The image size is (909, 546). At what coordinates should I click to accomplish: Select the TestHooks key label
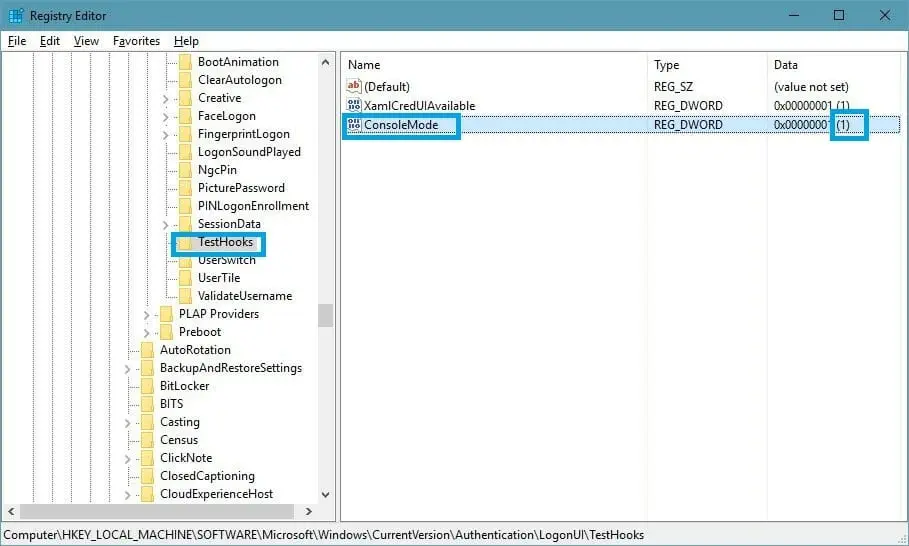(x=226, y=242)
